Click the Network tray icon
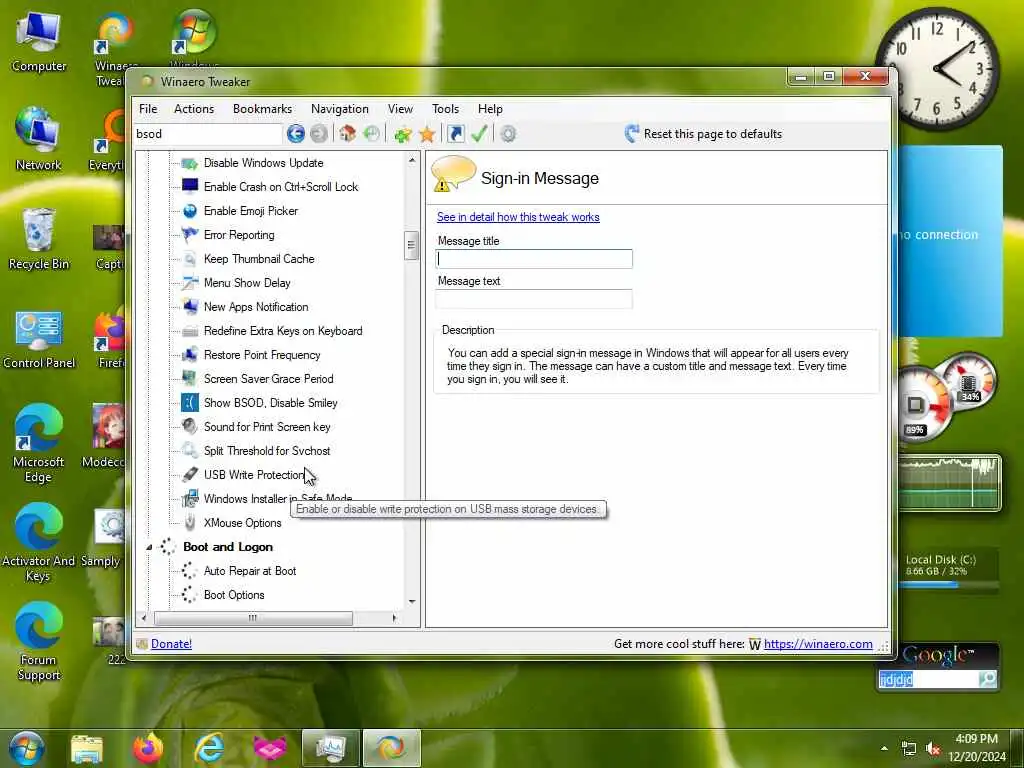Image resolution: width=1024 pixels, height=768 pixels. [x=908, y=748]
